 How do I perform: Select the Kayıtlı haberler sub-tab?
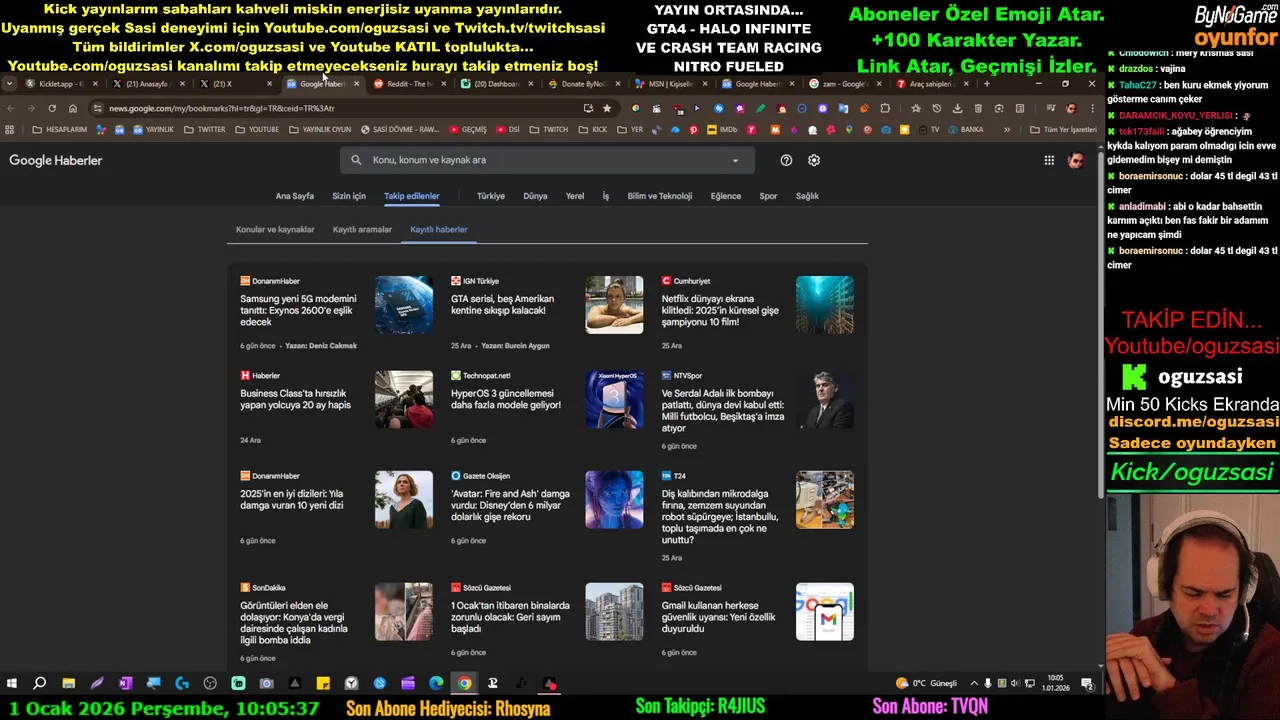pos(439,230)
